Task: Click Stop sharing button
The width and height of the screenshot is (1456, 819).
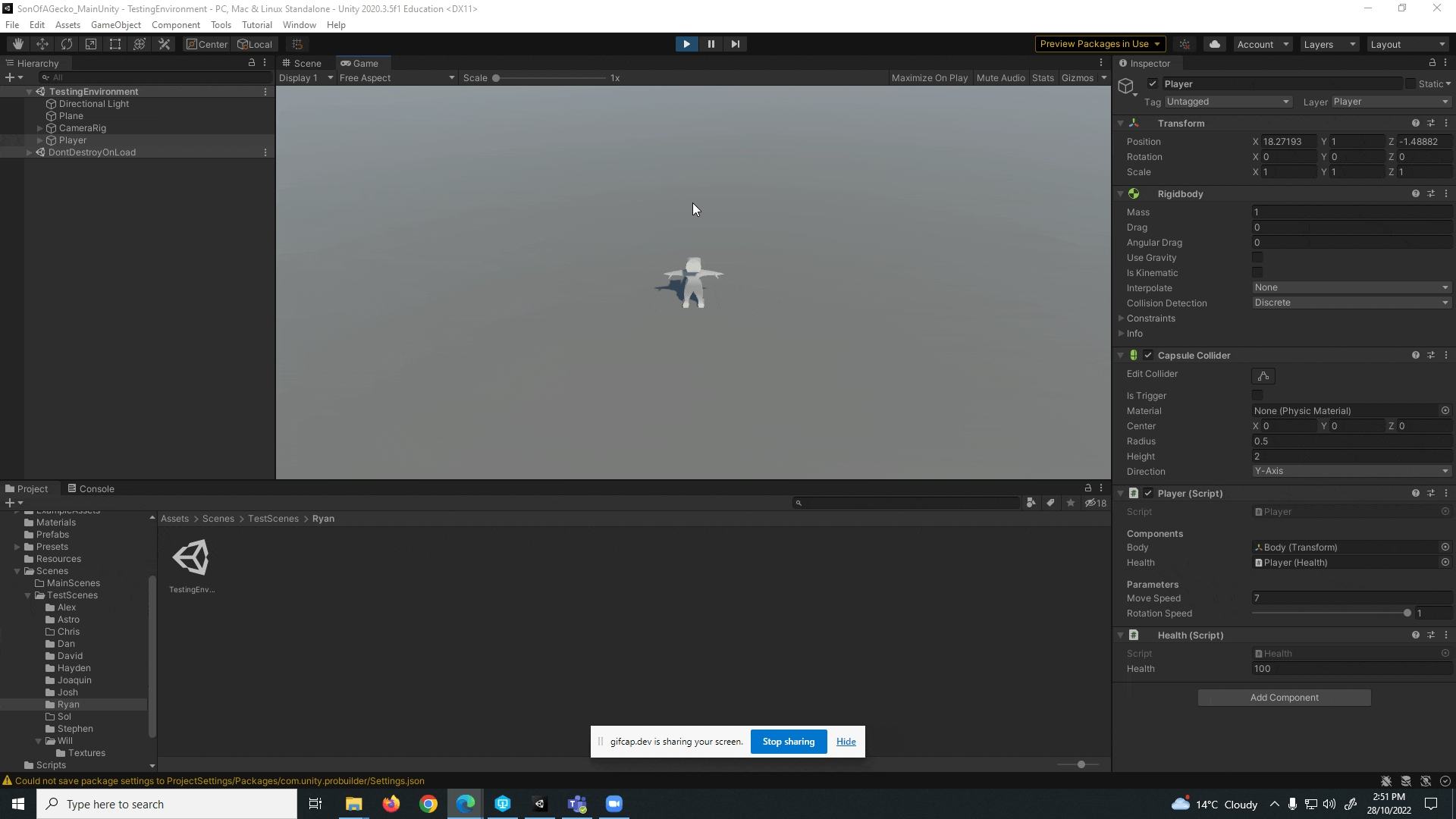Action: (788, 742)
